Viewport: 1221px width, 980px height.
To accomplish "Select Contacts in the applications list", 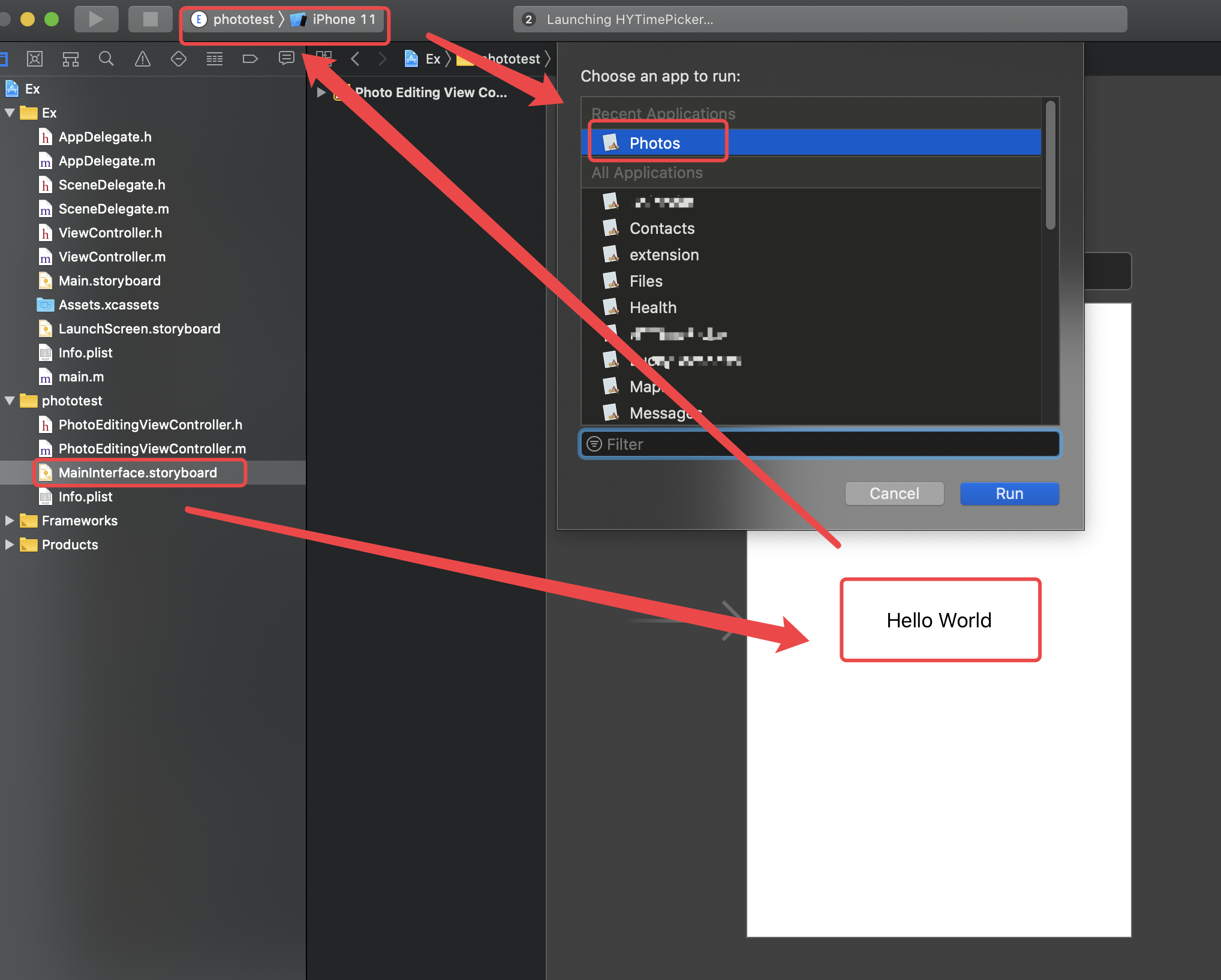I will 661,229.
